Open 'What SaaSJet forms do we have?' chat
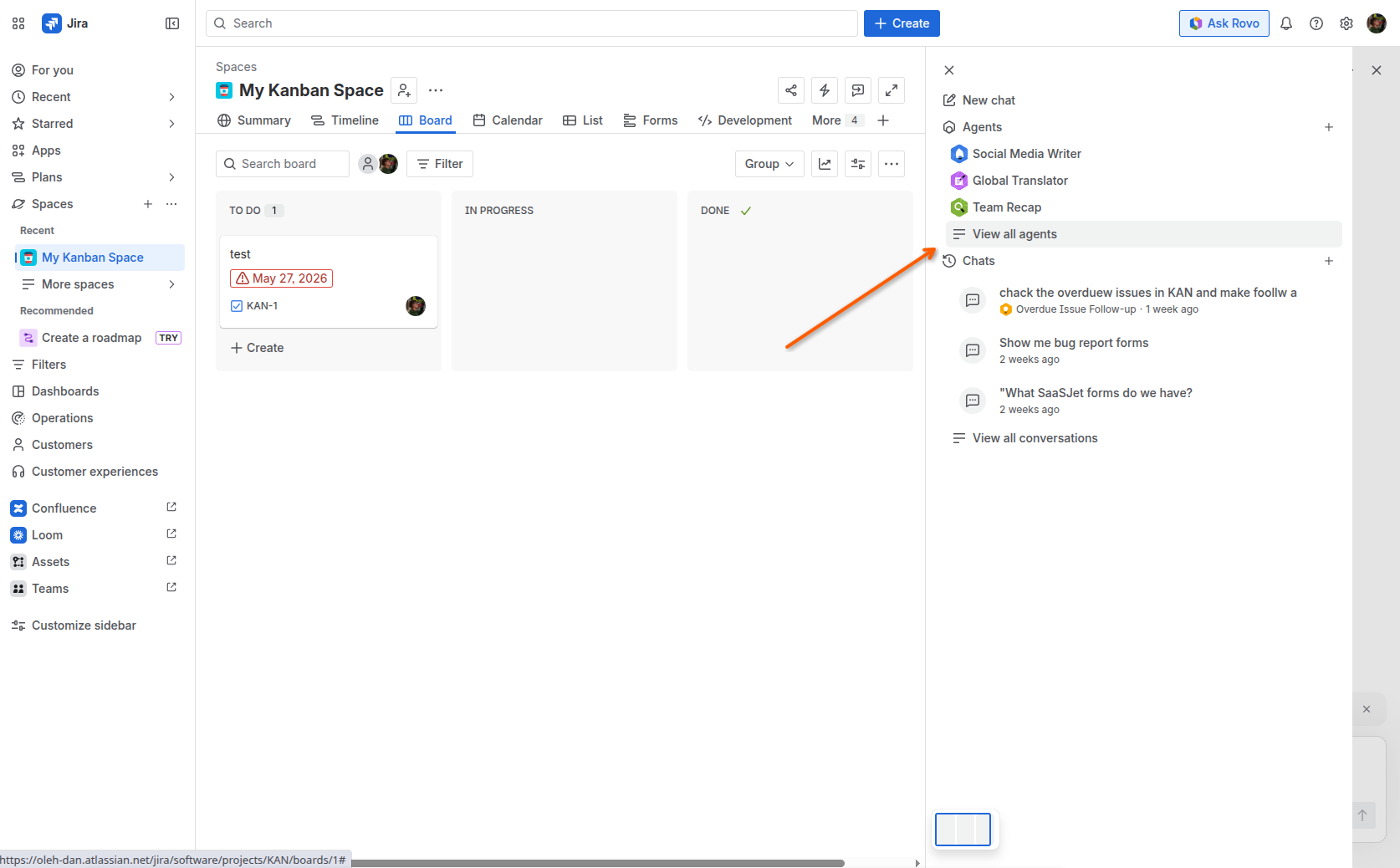The height and width of the screenshot is (868, 1400). point(1096,401)
